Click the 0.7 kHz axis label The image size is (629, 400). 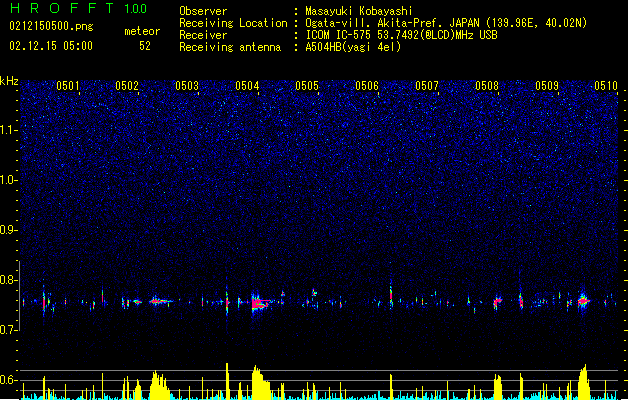point(9,330)
